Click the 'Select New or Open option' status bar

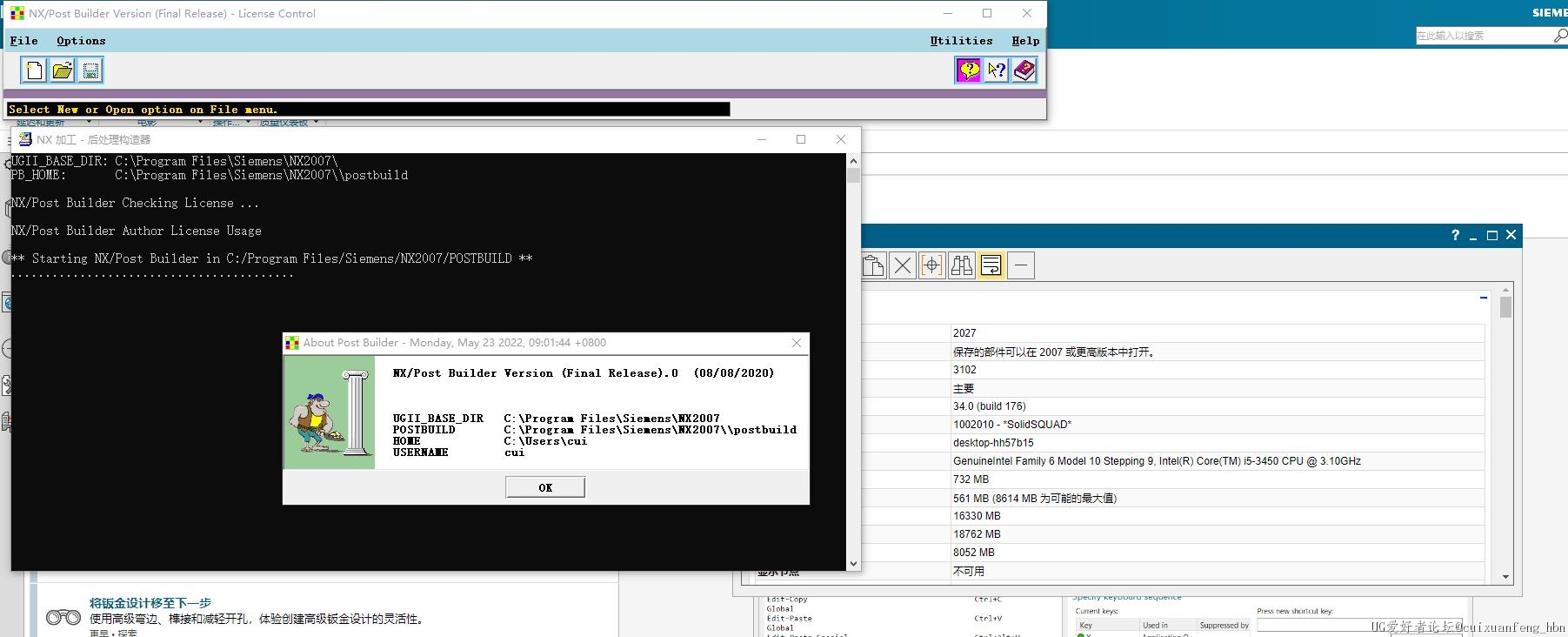(369, 110)
